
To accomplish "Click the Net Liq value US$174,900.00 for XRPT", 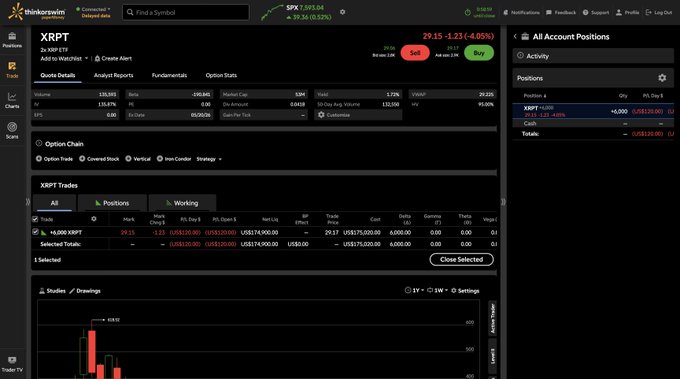I will pos(259,232).
